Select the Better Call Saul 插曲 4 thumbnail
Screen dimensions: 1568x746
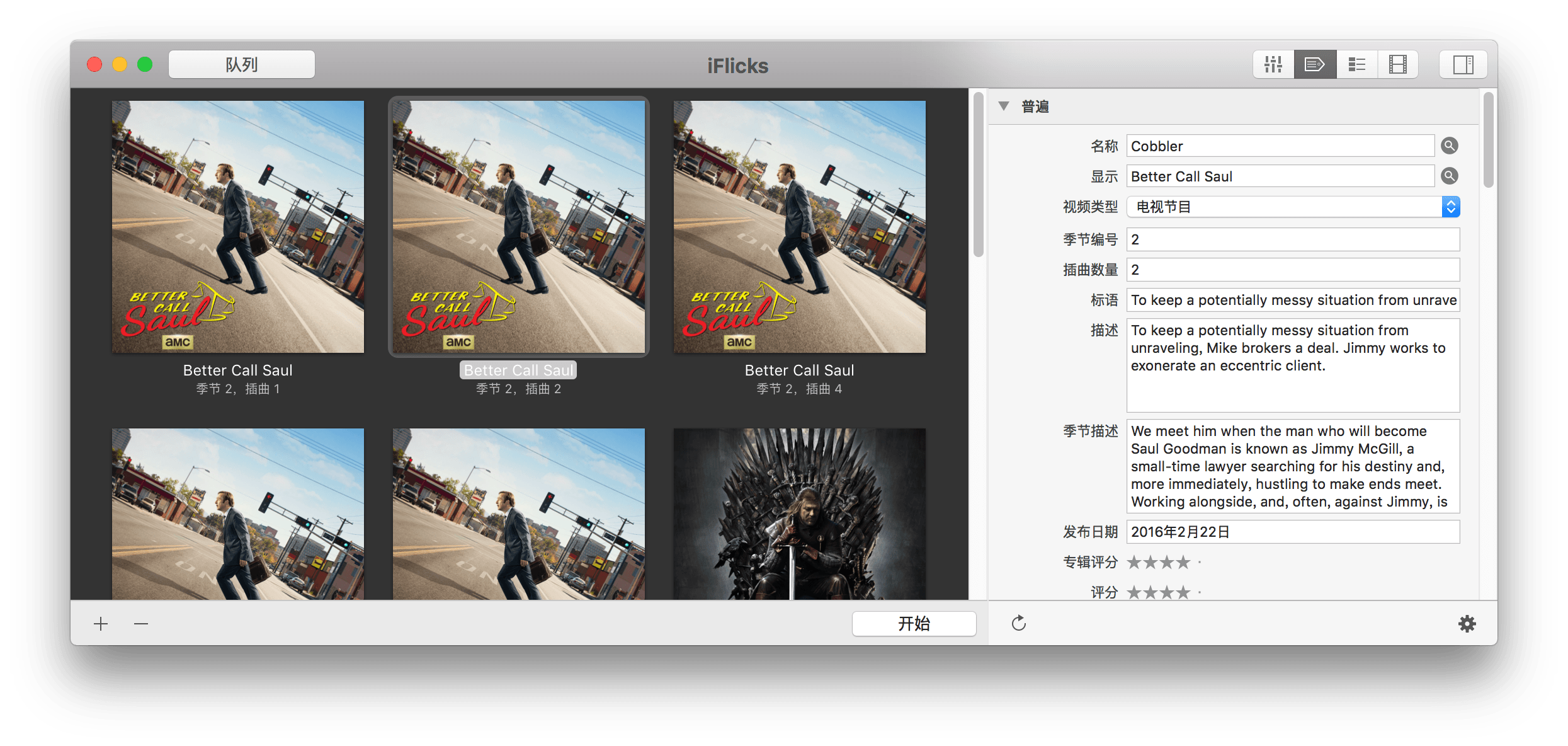pos(800,227)
